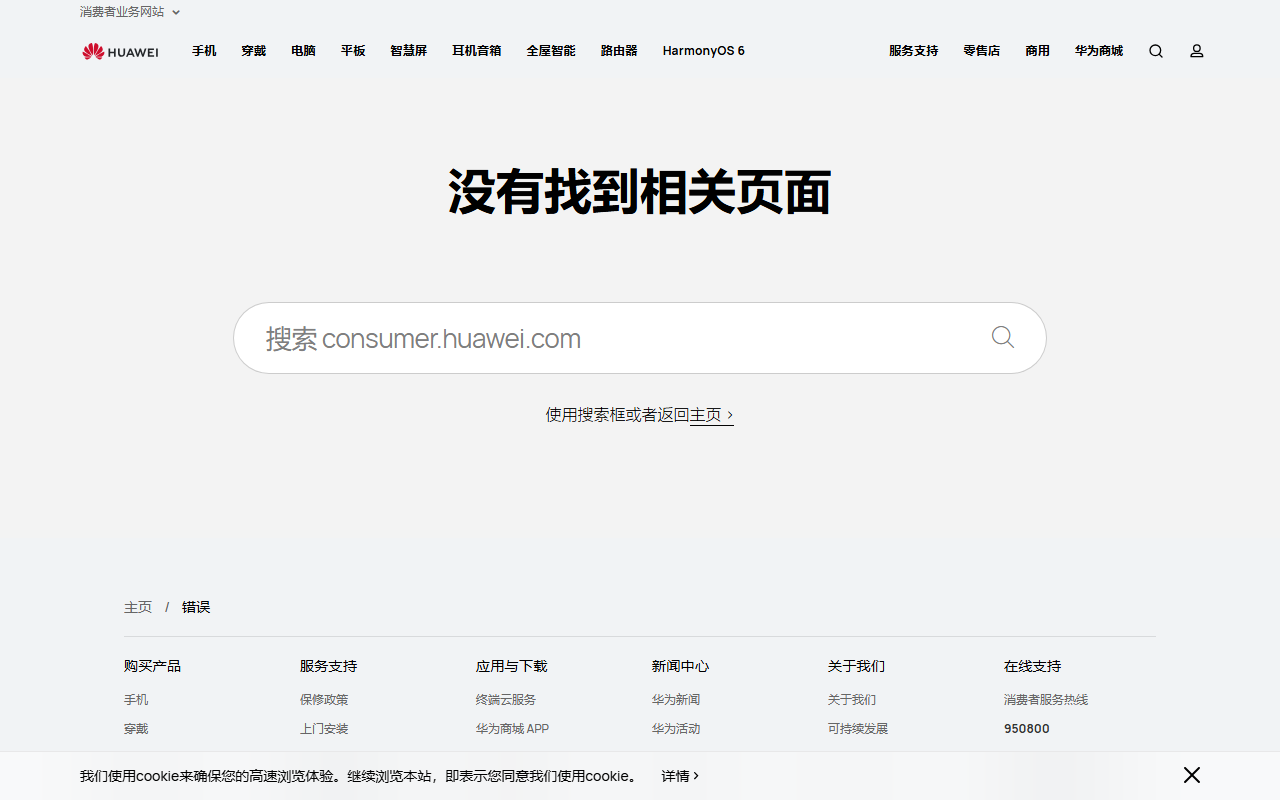Open the 电脑 navigation menu

coord(303,51)
